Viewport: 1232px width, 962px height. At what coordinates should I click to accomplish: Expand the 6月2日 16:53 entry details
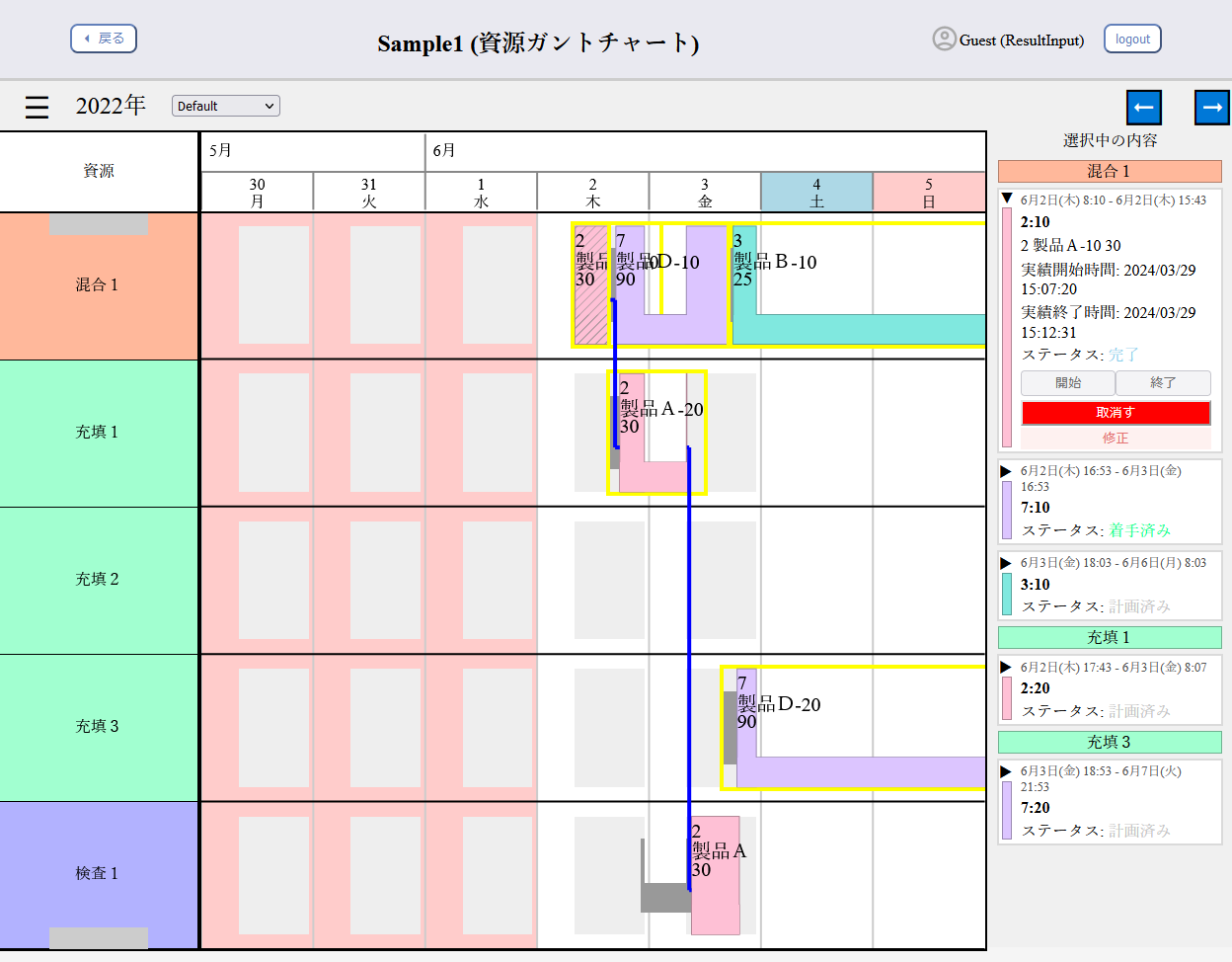(x=1007, y=471)
